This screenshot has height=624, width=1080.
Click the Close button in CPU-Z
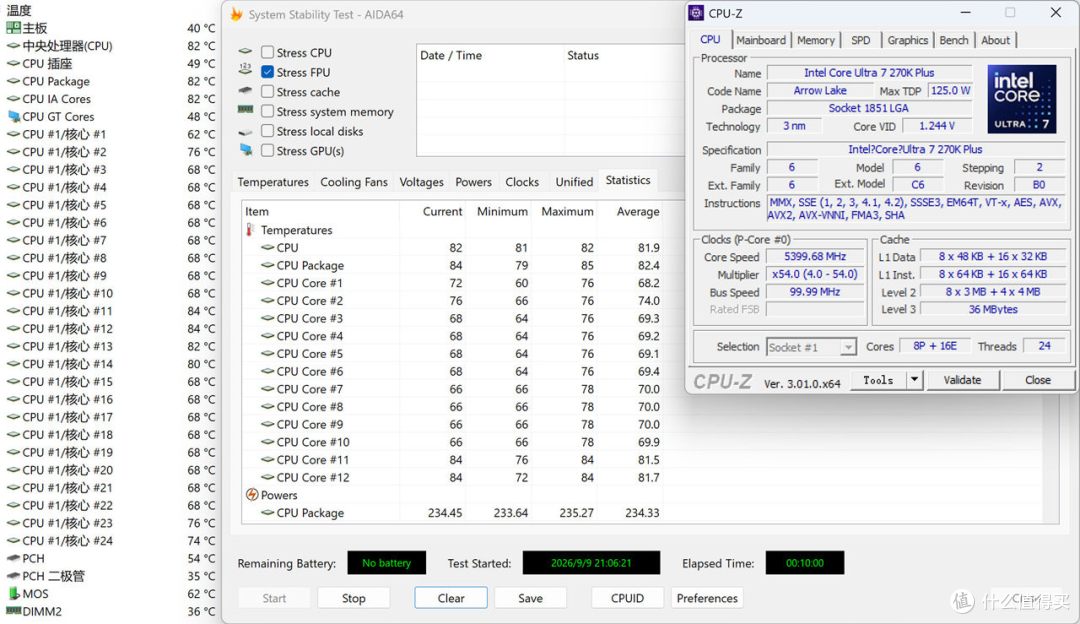coord(1037,379)
